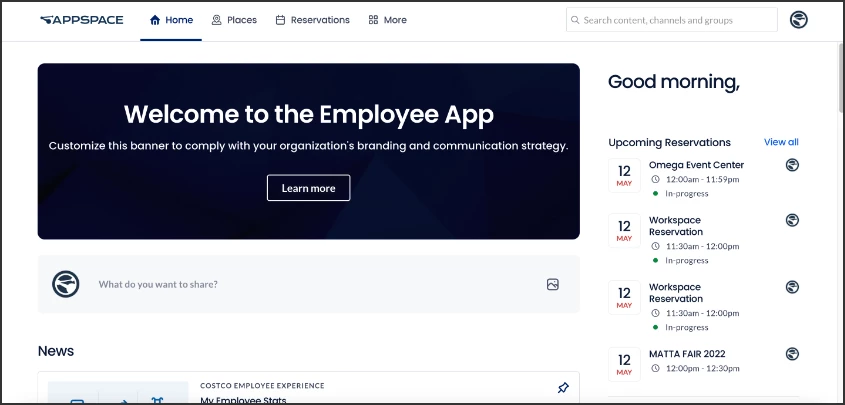Viewport: 845px width, 405px height.
Task: Click the More grid icon
Action: pos(373,20)
